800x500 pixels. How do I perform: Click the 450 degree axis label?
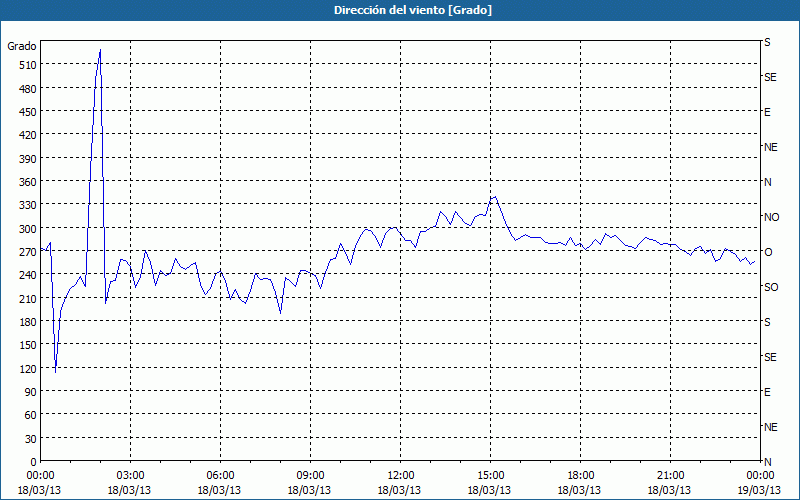[28, 112]
